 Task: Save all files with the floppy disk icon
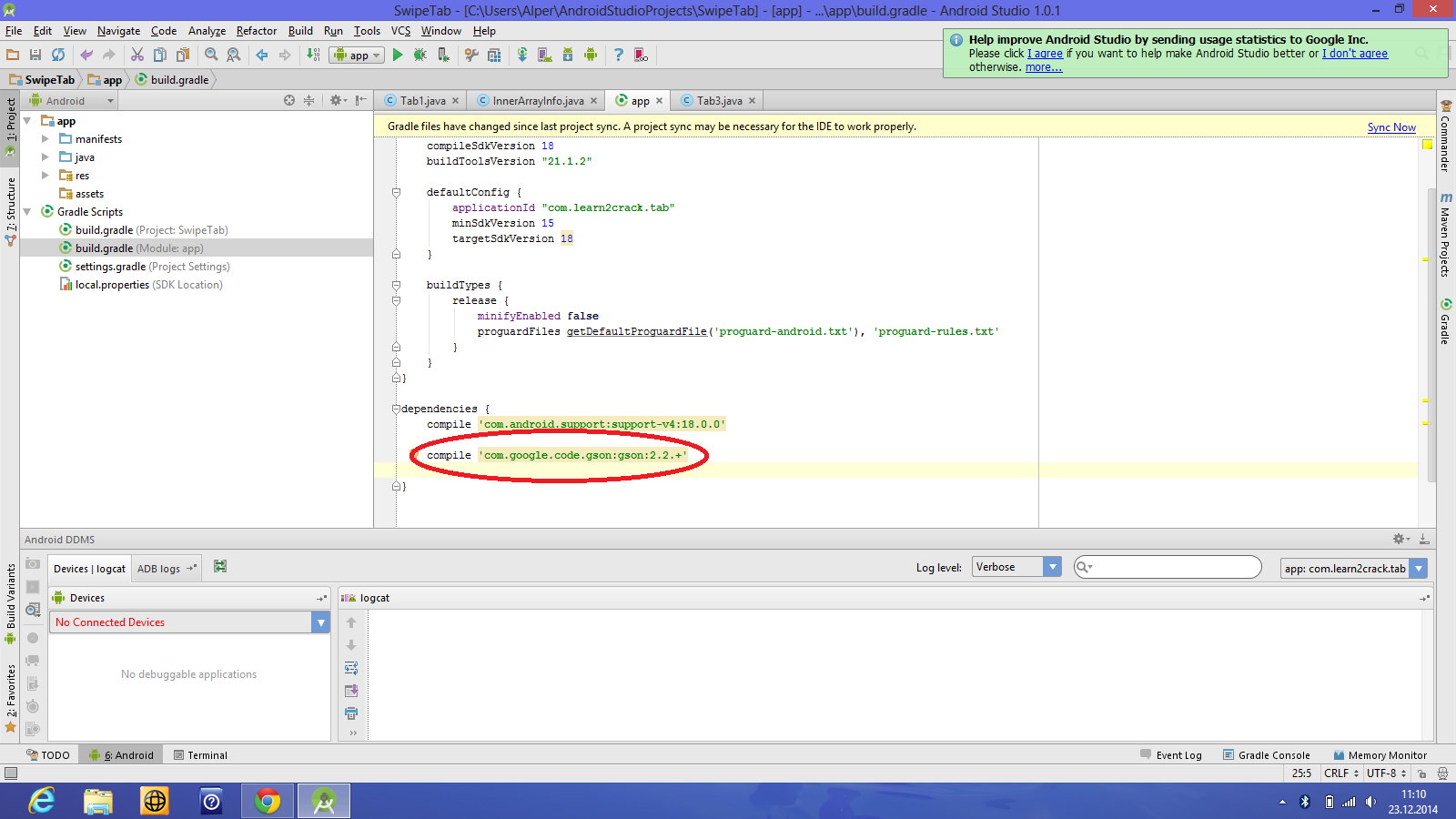[x=35, y=55]
